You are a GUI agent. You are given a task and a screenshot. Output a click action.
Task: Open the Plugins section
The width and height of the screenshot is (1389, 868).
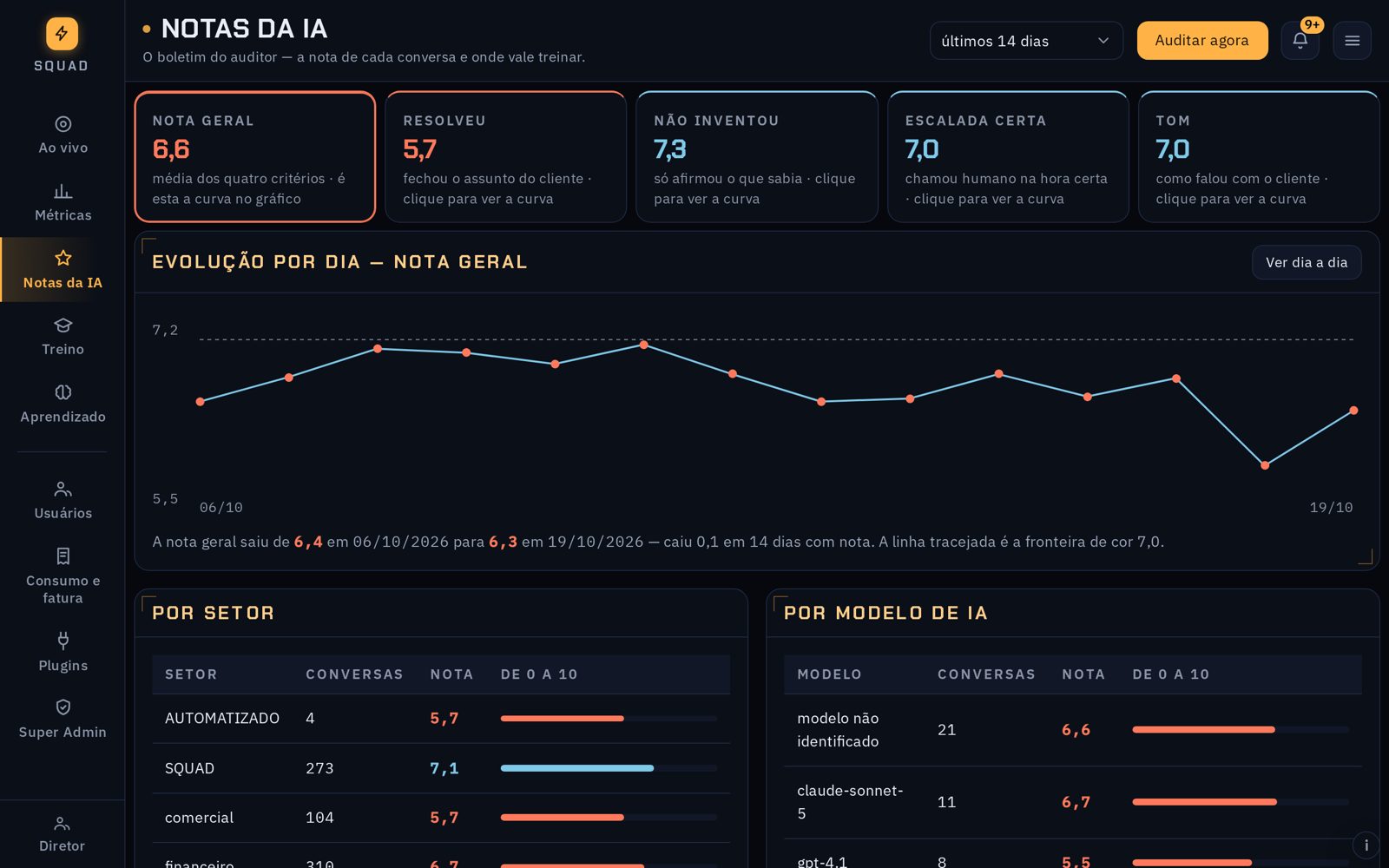[x=63, y=652]
